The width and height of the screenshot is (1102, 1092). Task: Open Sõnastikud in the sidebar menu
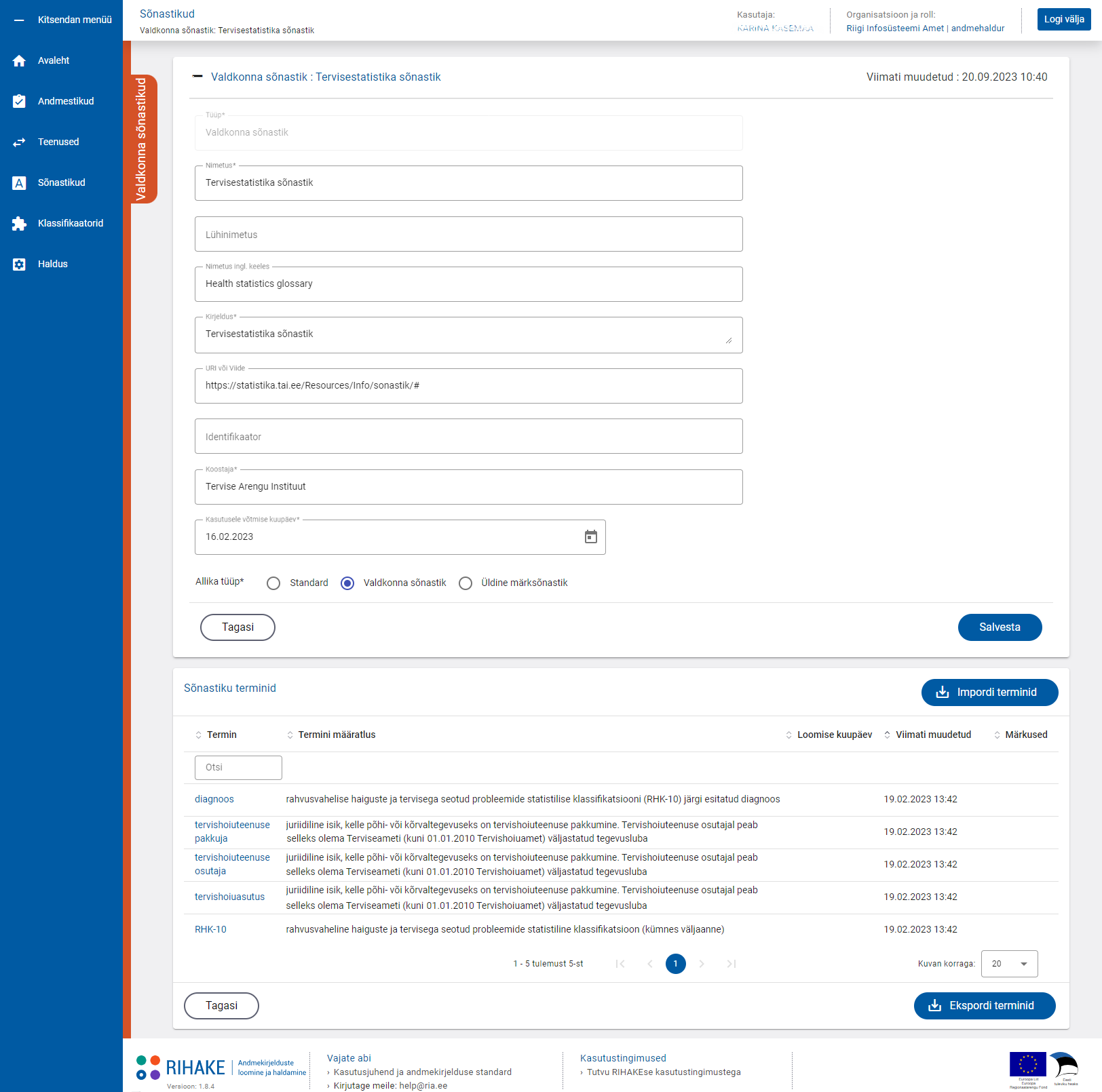click(x=61, y=183)
